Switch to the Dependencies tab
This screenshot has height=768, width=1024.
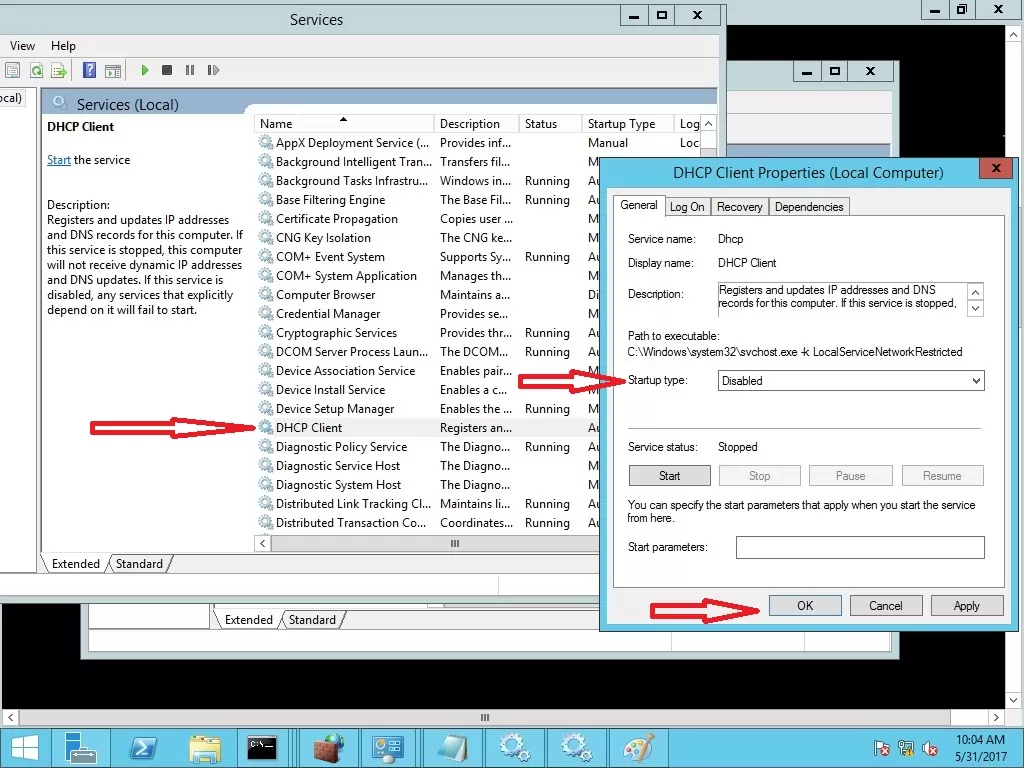(809, 207)
